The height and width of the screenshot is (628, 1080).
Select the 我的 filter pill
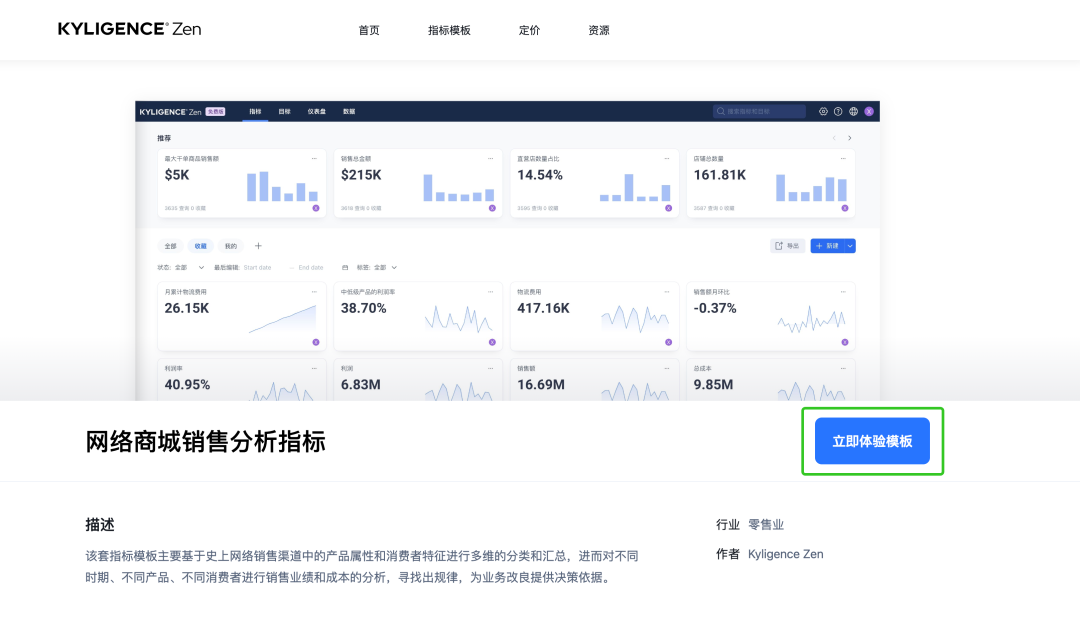[231, 246]
